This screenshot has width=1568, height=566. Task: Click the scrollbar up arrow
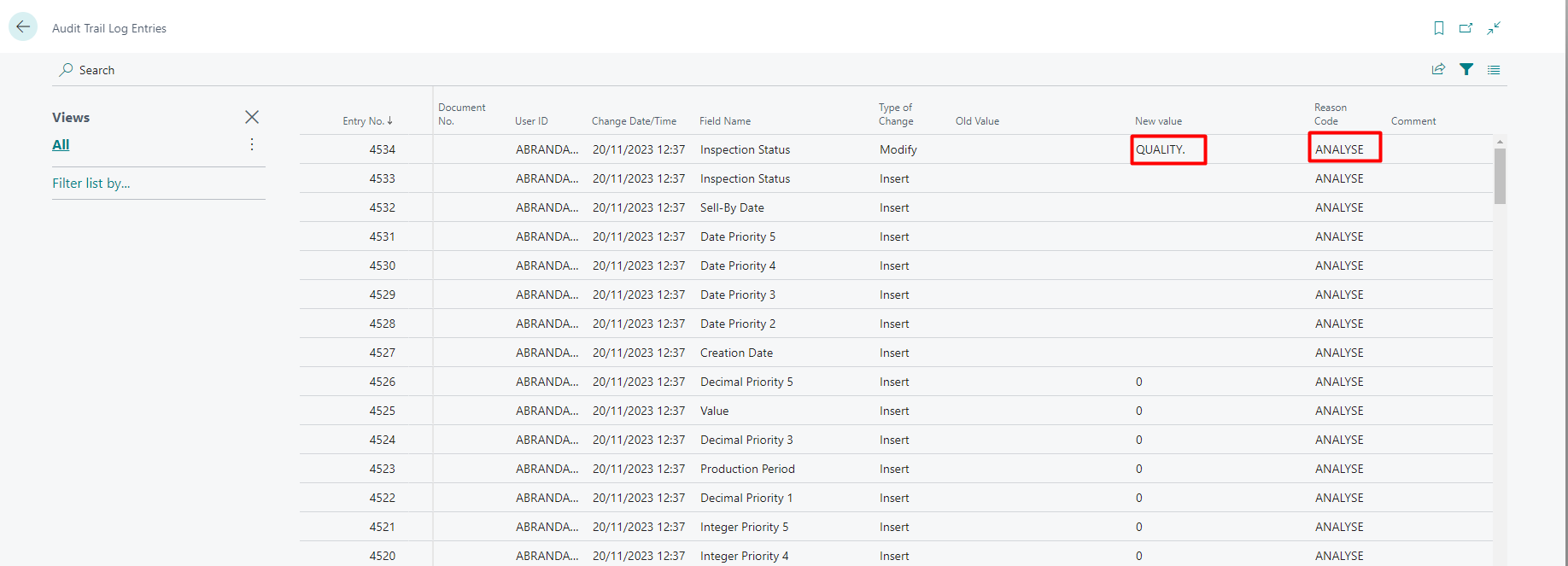coord(1500,142)
